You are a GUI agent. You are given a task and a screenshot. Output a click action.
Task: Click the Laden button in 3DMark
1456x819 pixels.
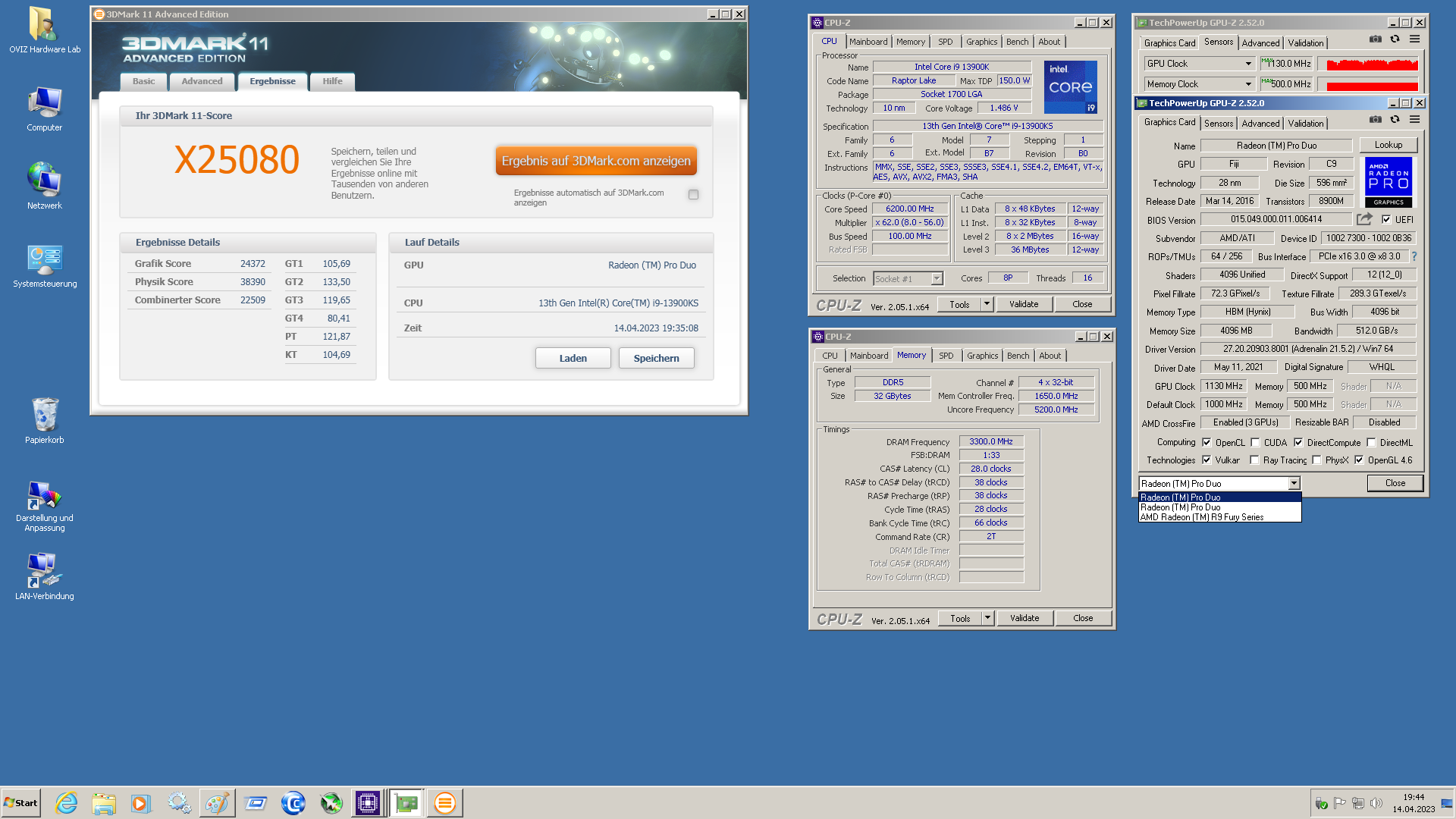coord(573,358)
